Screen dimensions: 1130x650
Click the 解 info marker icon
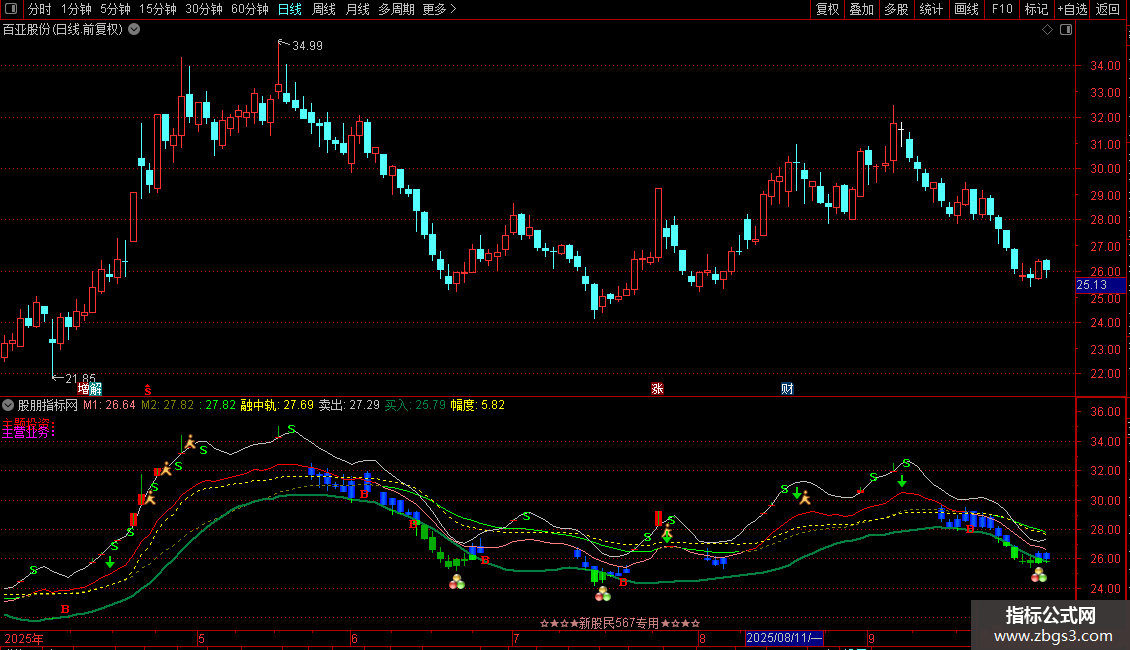pos(95,389)
